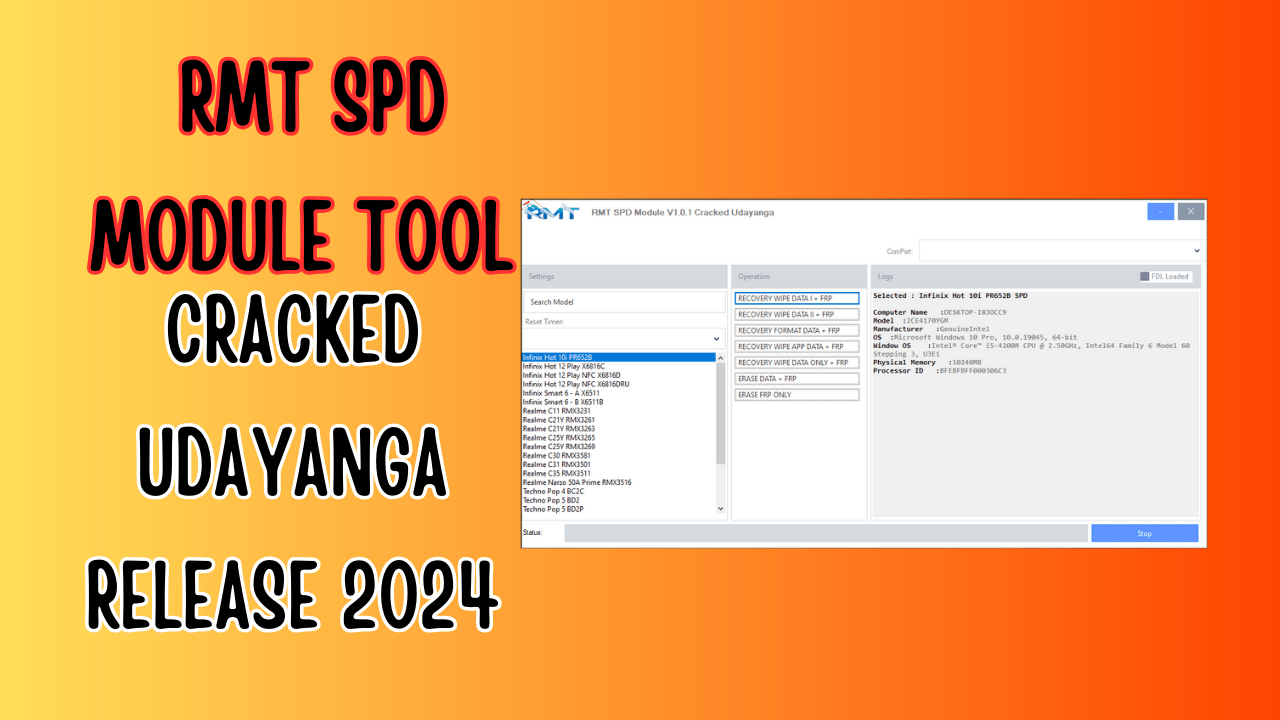The width and height of the screenshot is (1280, 720).
Task: Select Infinix Hot 12 Play X6816C
Action: point(619,366)
